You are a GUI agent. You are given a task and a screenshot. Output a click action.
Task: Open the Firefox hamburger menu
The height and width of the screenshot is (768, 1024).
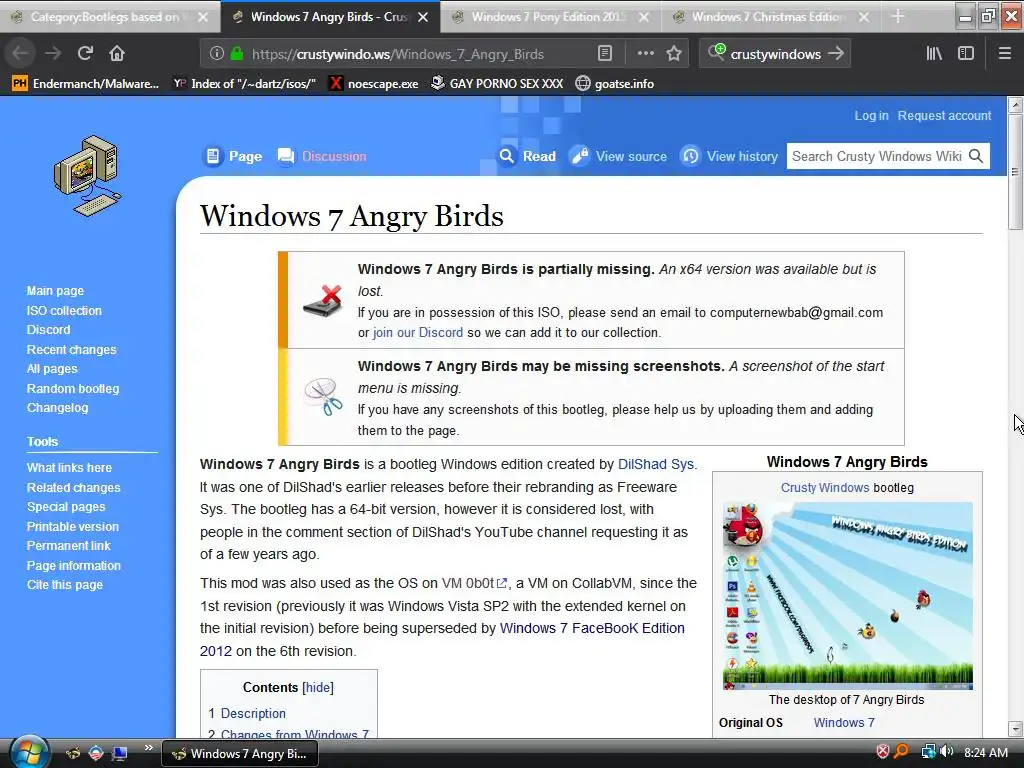[x=1004, y=54]
